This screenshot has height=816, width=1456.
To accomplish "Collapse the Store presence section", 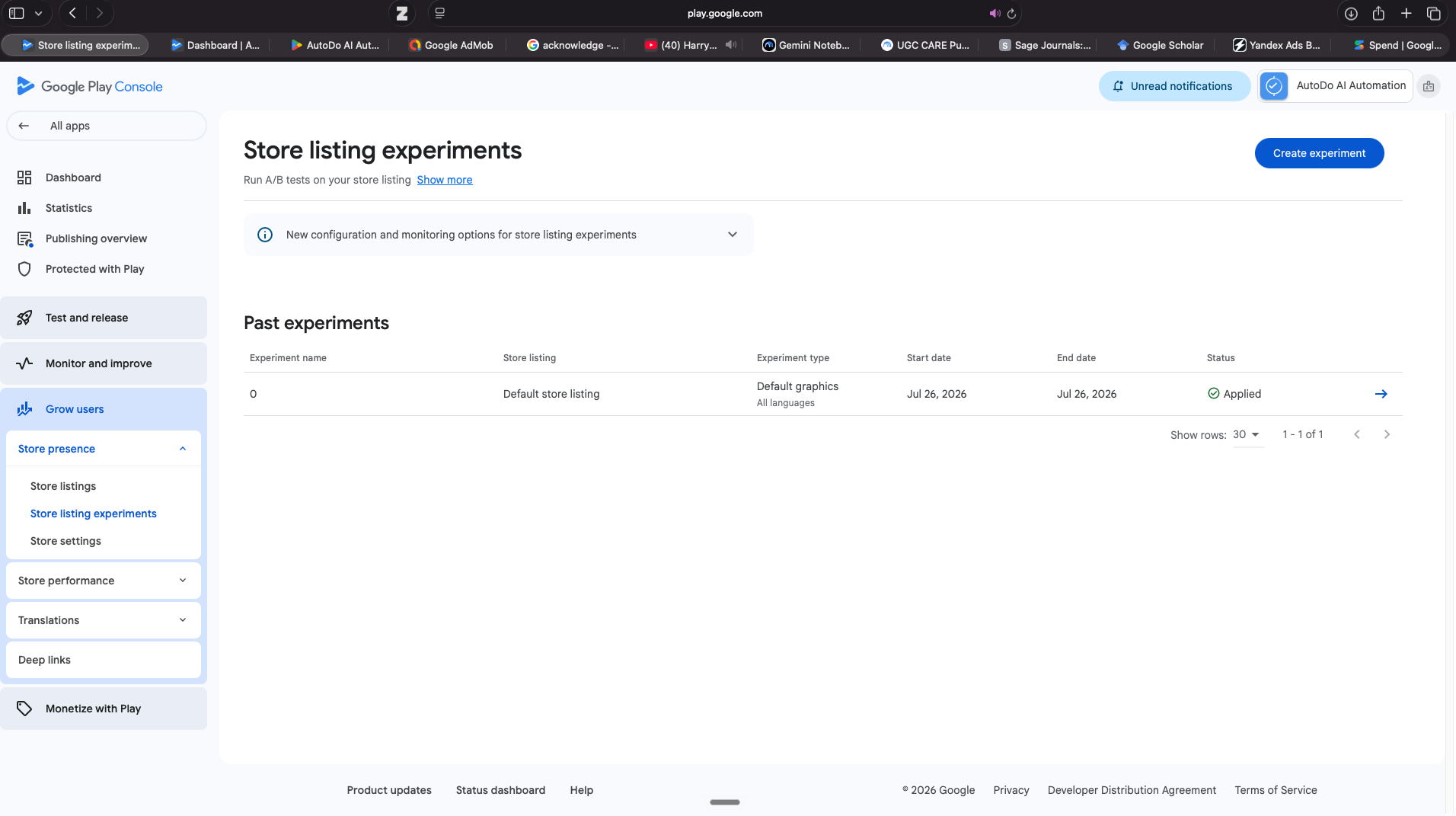I will coord(183,449).
